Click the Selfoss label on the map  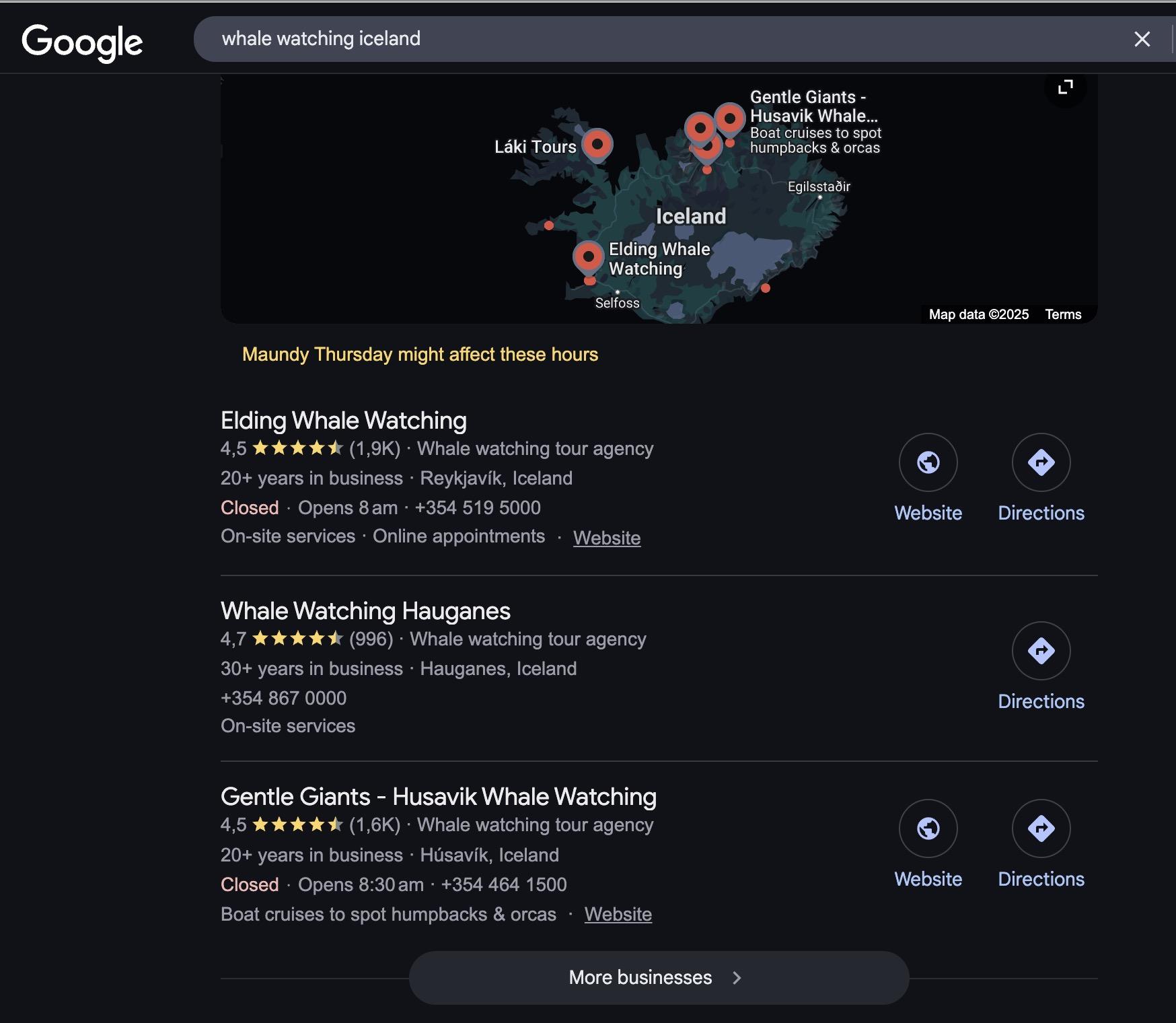coord(617,303)
